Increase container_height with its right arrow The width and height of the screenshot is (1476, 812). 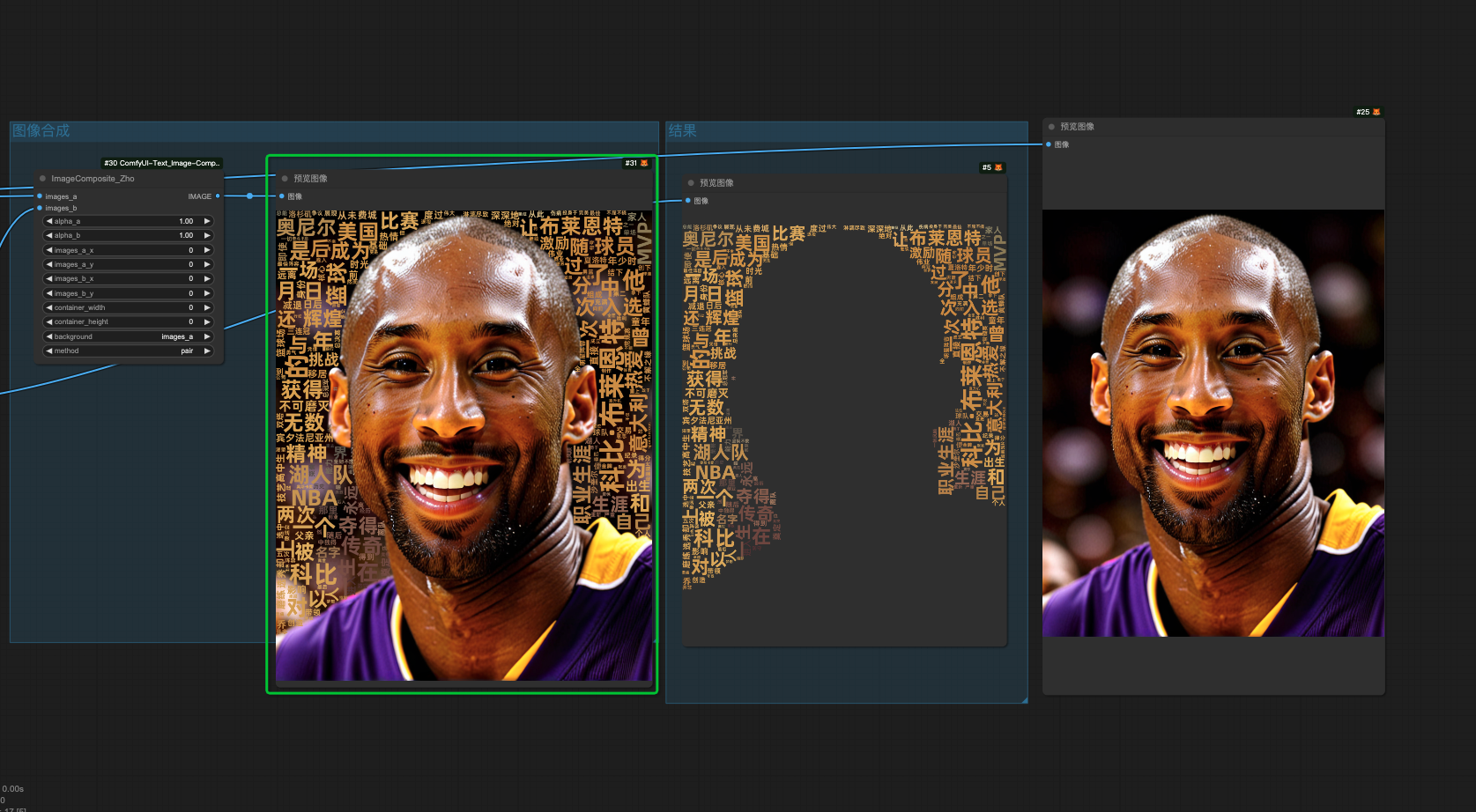pyautogui.click(x=207, y=321)
